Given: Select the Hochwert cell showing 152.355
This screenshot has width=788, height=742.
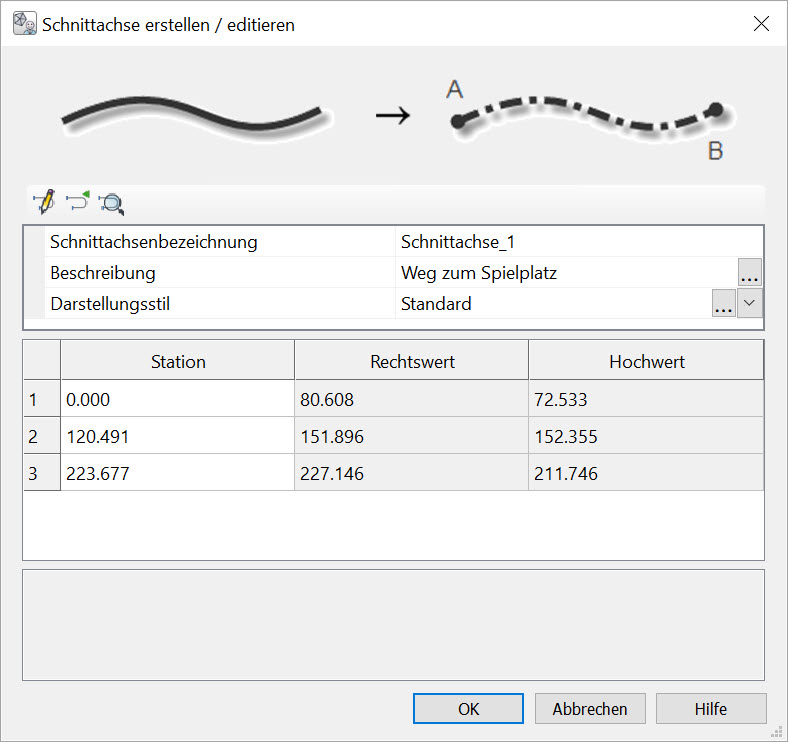Looking at the screenshot, I should point(646,437).
